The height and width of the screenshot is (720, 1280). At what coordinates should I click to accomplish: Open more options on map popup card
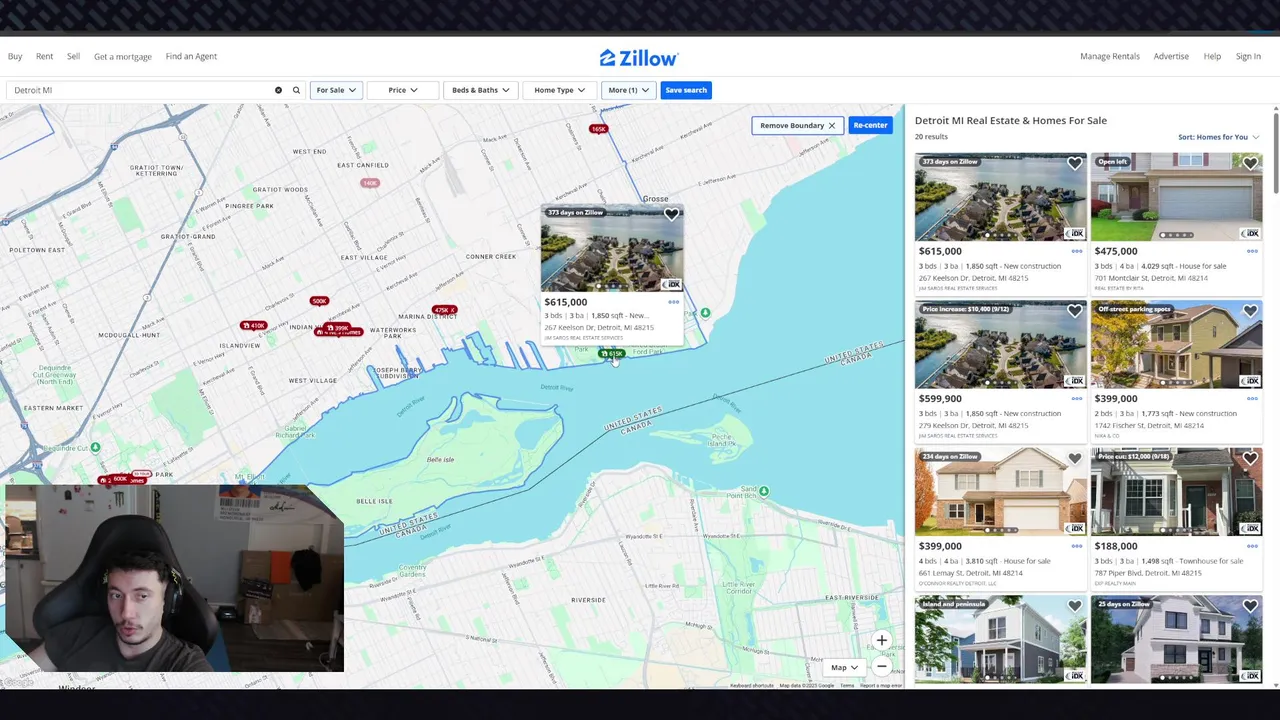(x=673, y=302)
